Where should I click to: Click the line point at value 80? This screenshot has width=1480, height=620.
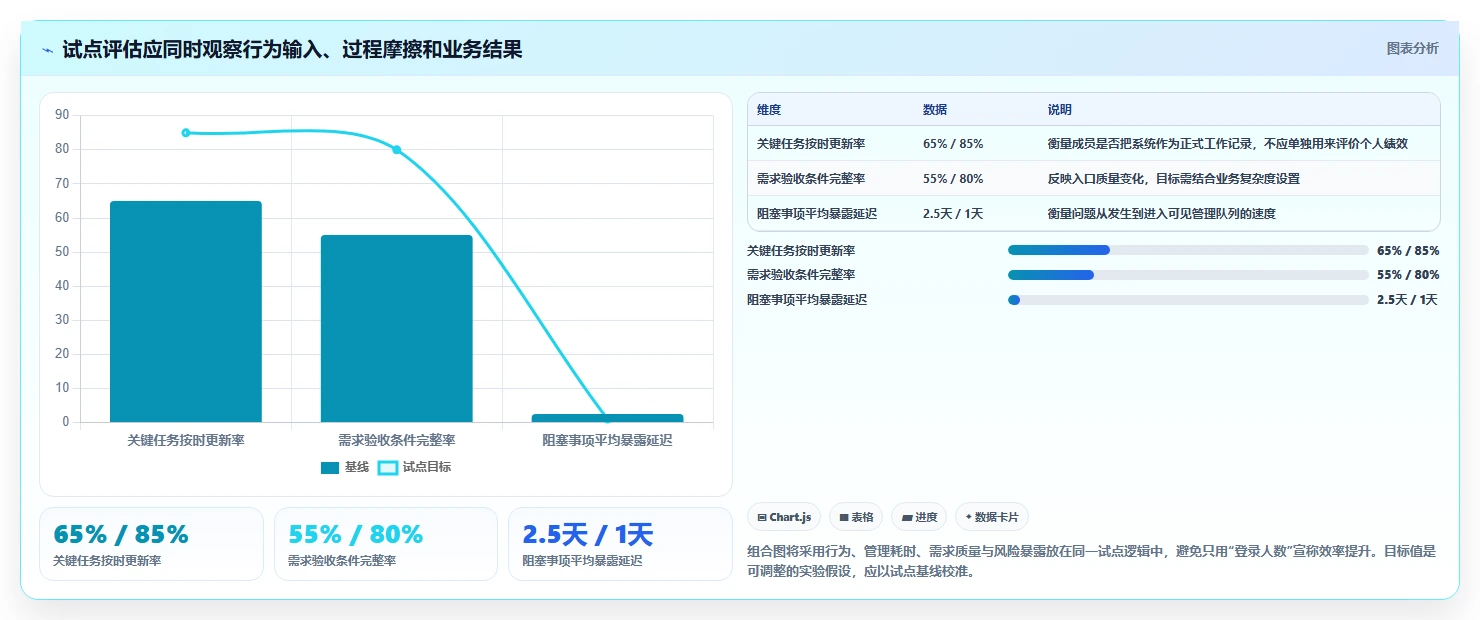point(397,150)
